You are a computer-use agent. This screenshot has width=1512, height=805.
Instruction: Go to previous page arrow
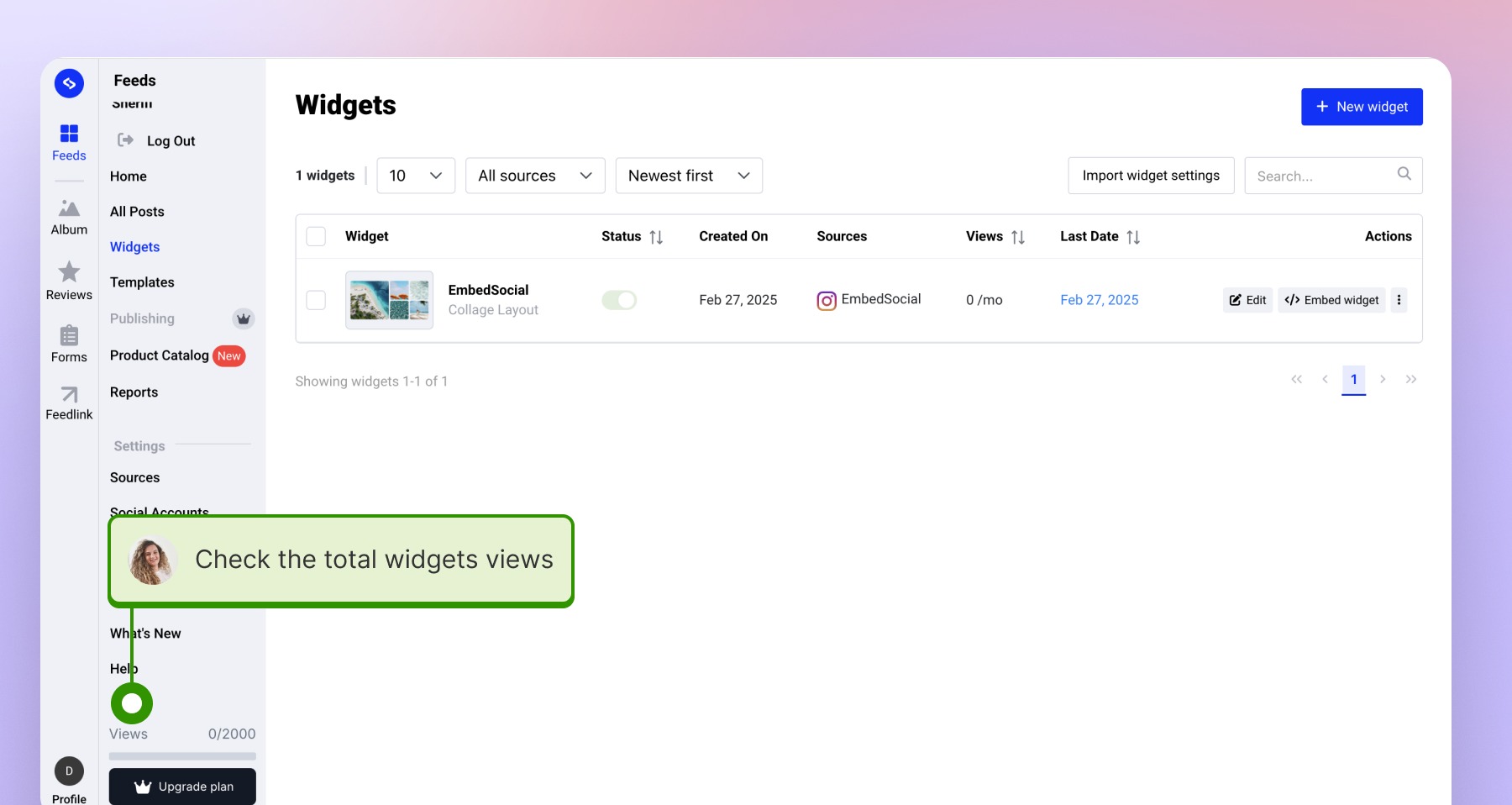click(x=1326, y=379)
